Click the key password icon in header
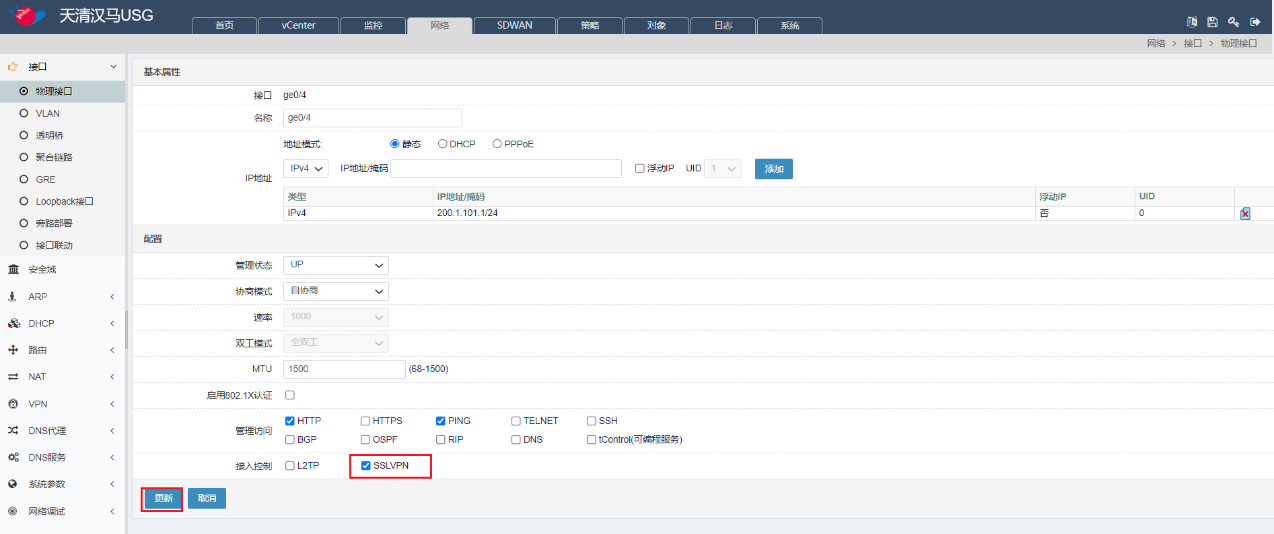Screen dimensions: 1274x534 tap(1233, 21)
